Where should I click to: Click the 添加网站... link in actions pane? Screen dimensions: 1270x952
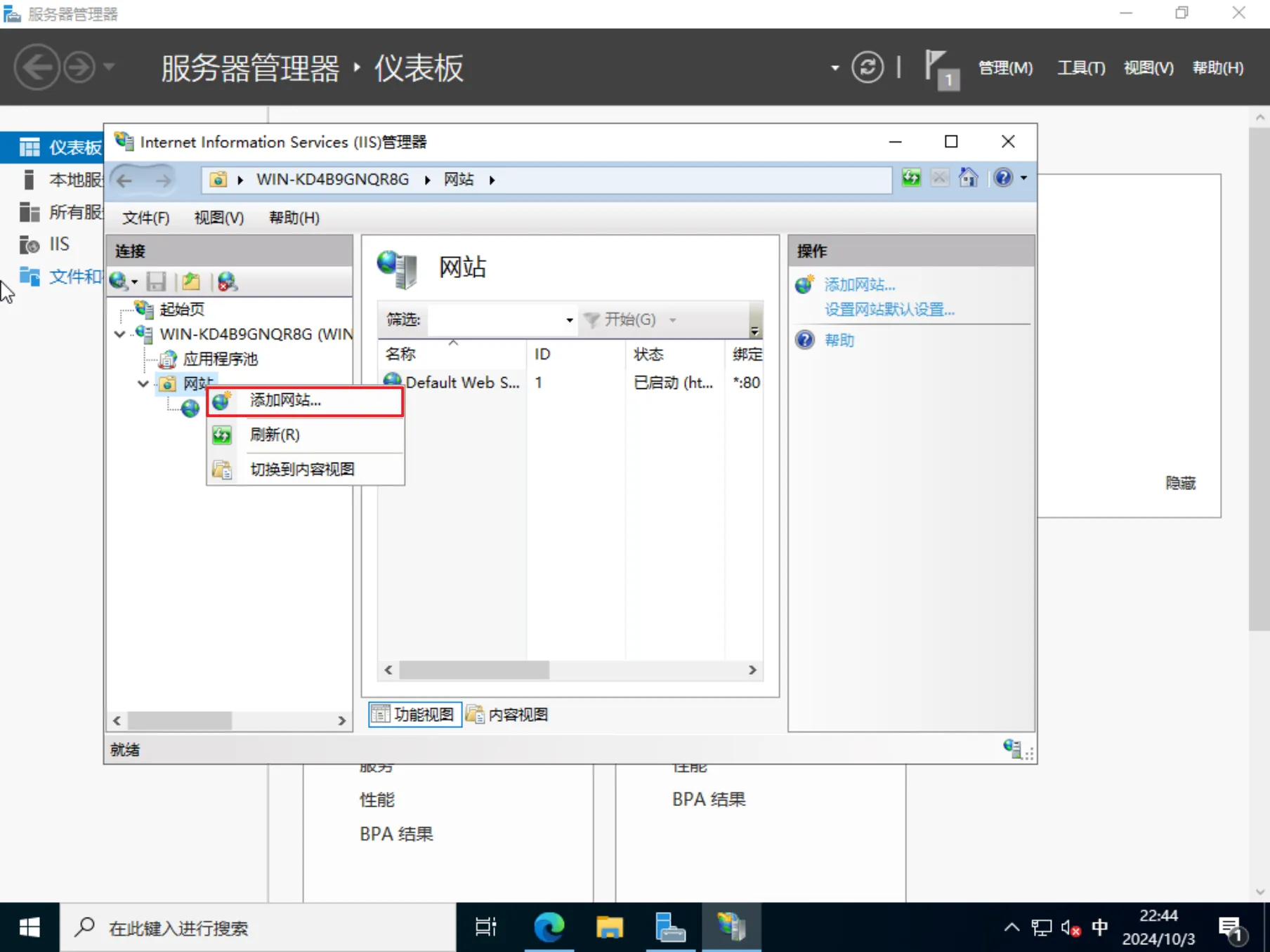point(860,285)
